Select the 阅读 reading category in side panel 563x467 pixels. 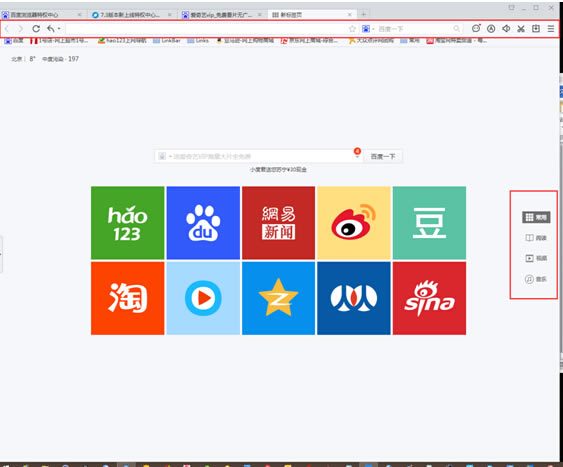tap(536, 238)
